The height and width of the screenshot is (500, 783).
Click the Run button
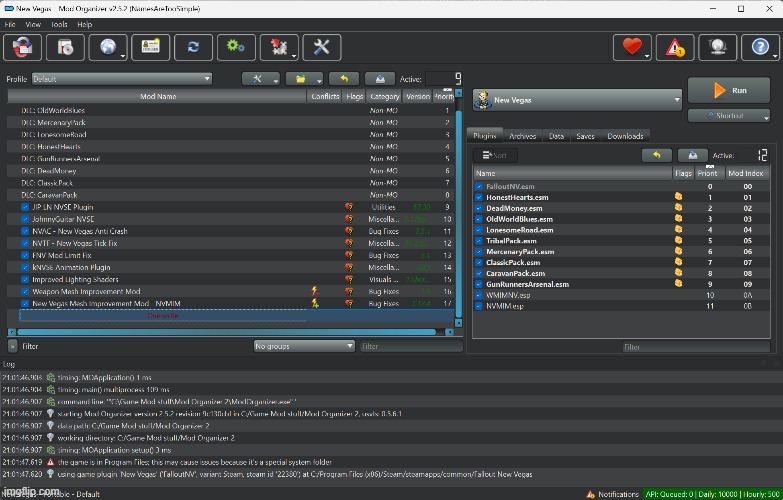729,90
